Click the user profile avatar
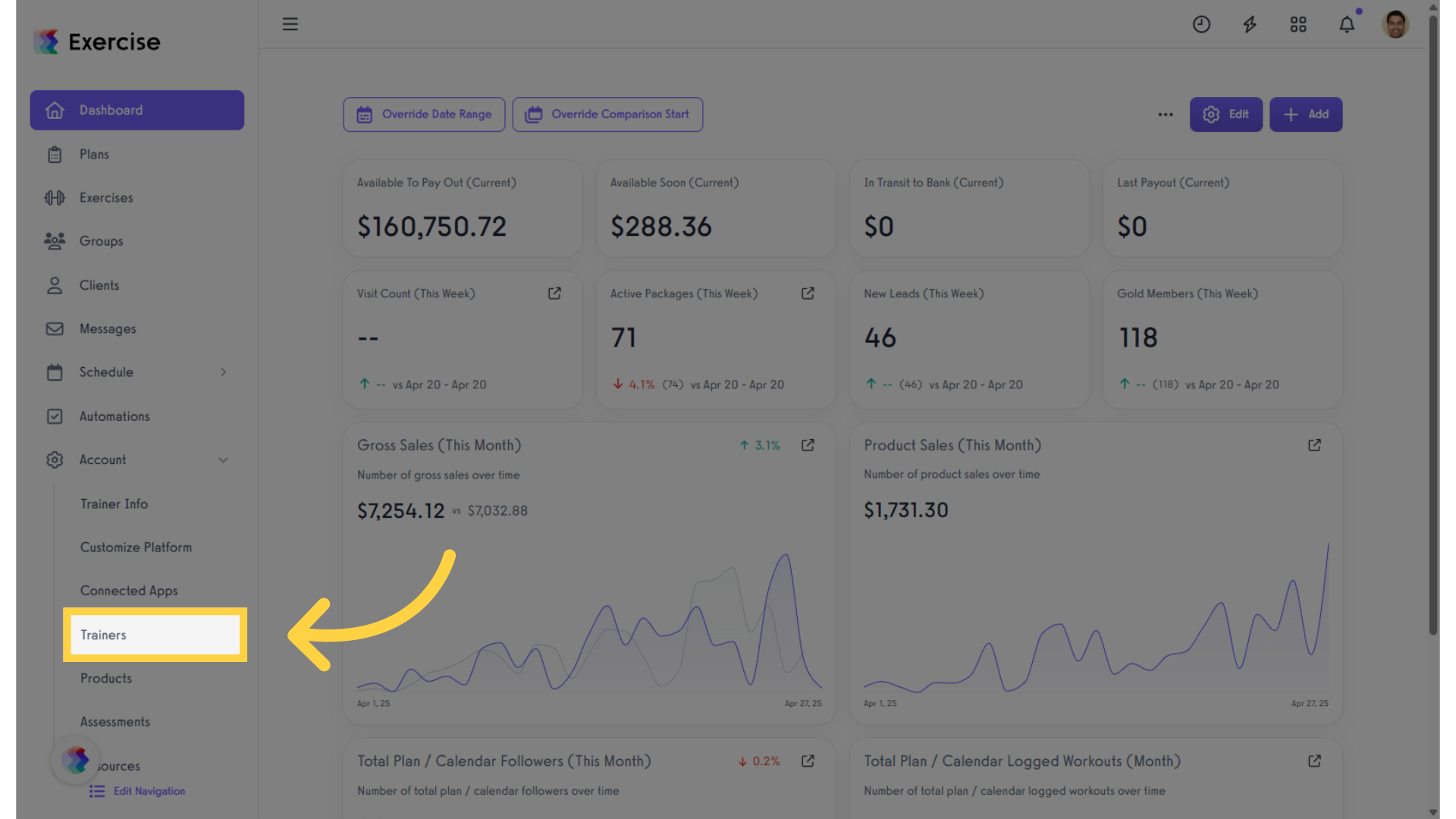 (x=1395, y=24)
